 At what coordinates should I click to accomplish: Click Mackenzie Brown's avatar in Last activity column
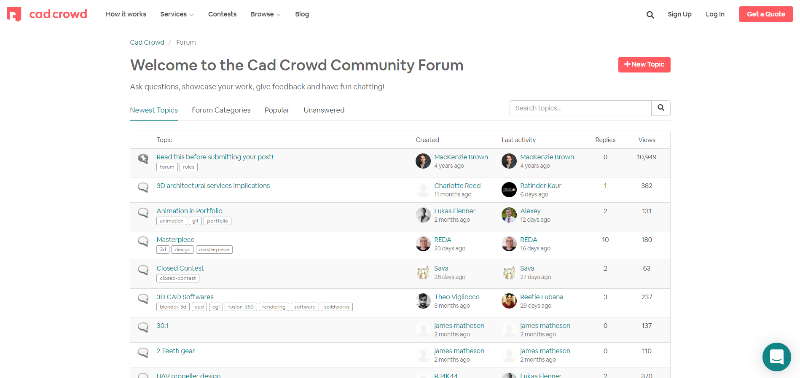click(509, 161)
